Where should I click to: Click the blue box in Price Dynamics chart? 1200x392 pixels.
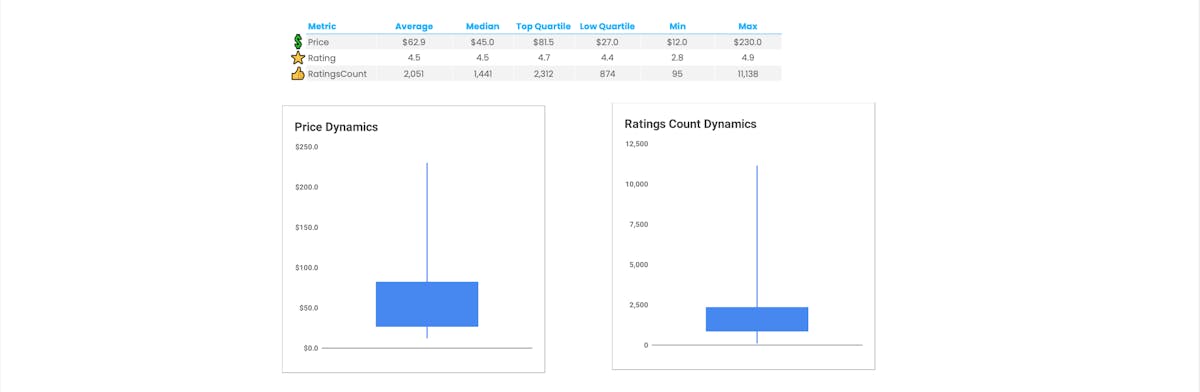pyautogui.click(x=427, y=304)
